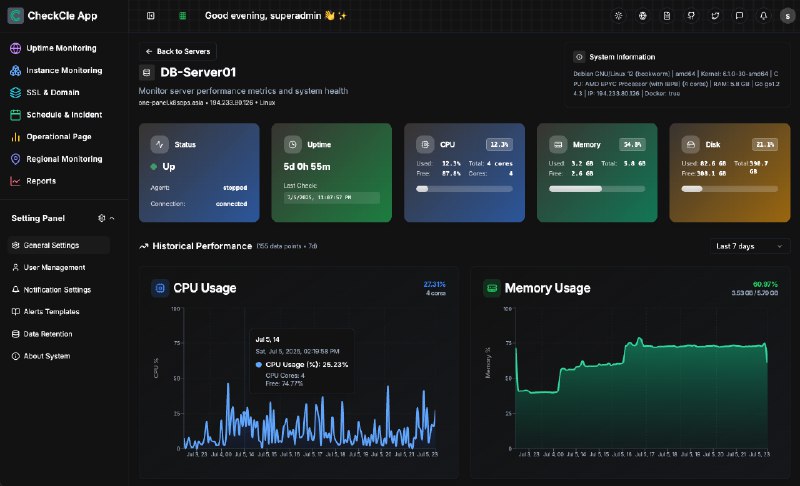This screenshot has width=800, height=486.
Task: Click the CheckCle App logo icon
Action: [16, 15]
